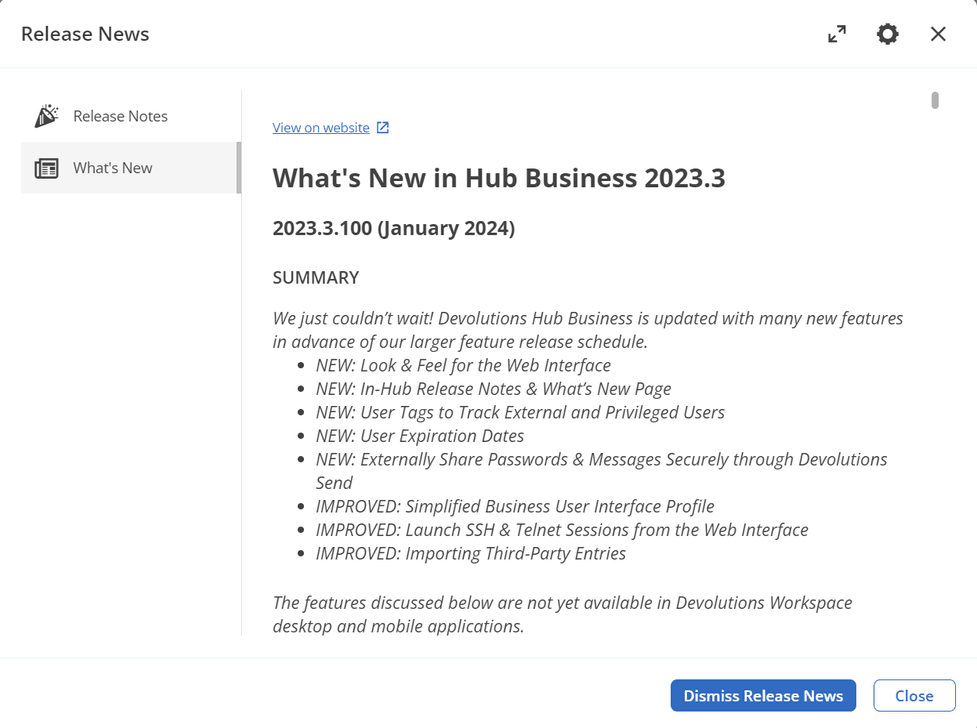Viewport: 977px width, 728px height.
Task: Select the What's New tab label
Action: click(x=113, y=168)
